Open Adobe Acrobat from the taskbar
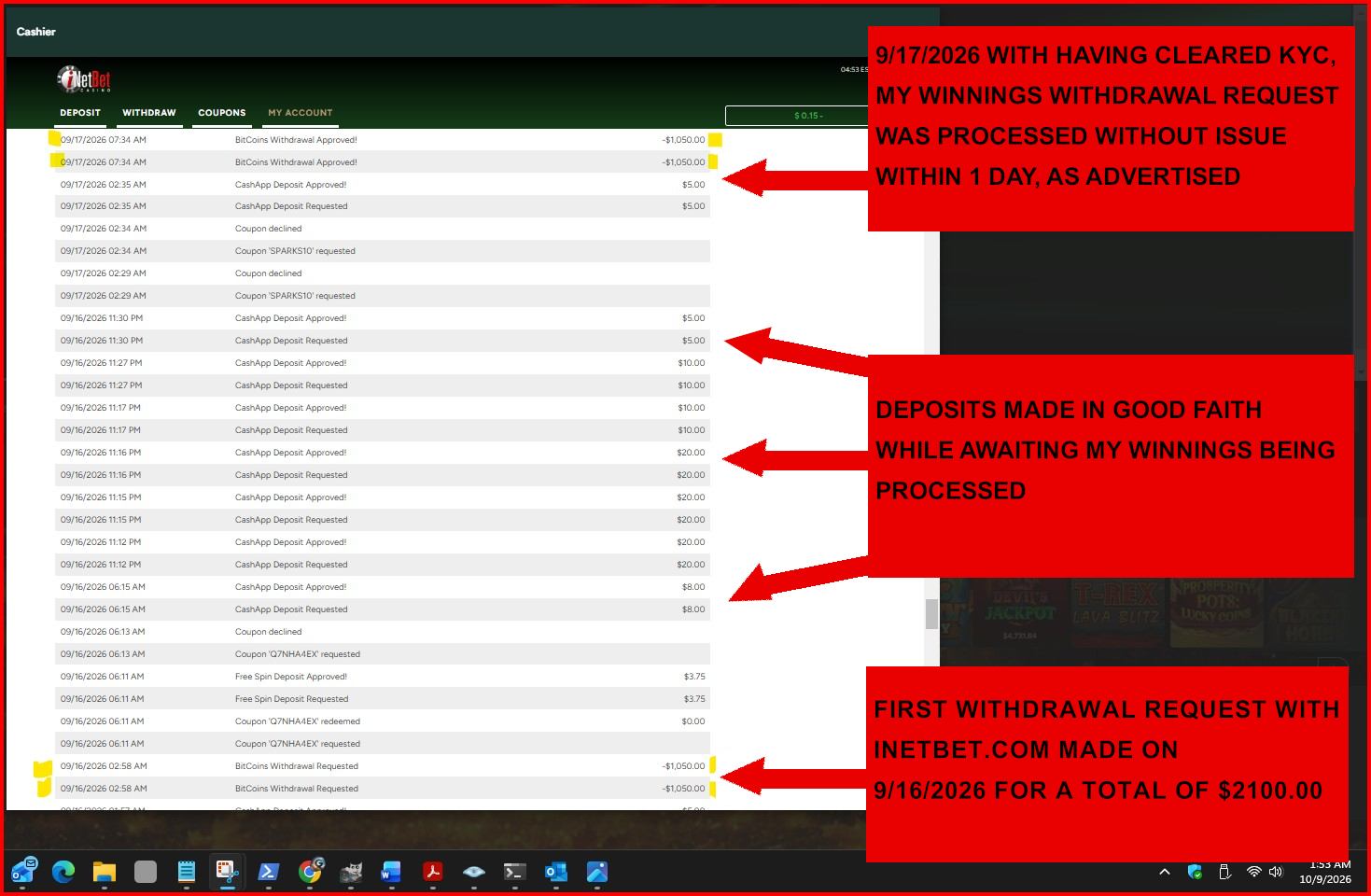The image size is (1371, 896). coord(433,872)
